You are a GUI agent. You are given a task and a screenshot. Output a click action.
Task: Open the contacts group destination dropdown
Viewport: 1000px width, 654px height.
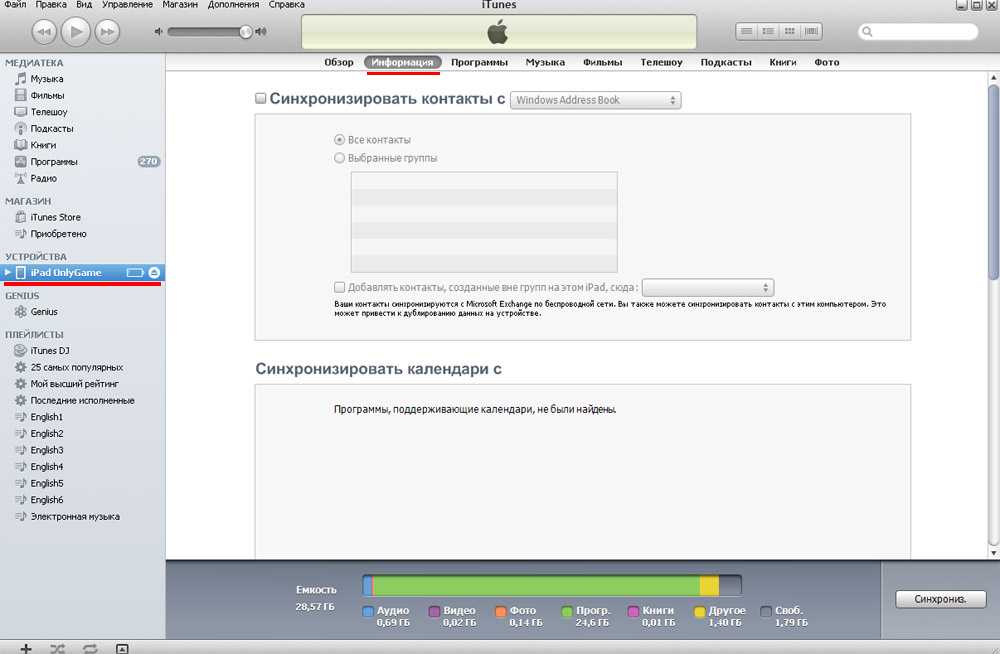(707, 287)
